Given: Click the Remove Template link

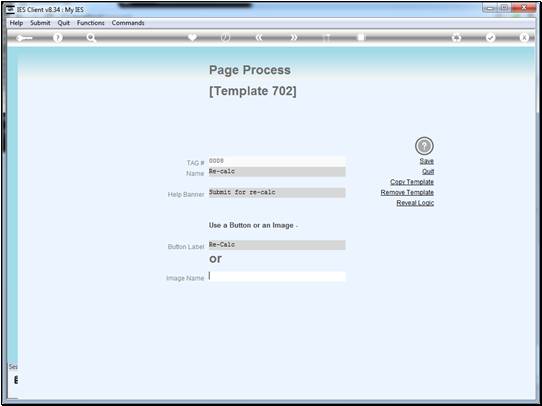Looking at the screenshot, I should (407, 192).
